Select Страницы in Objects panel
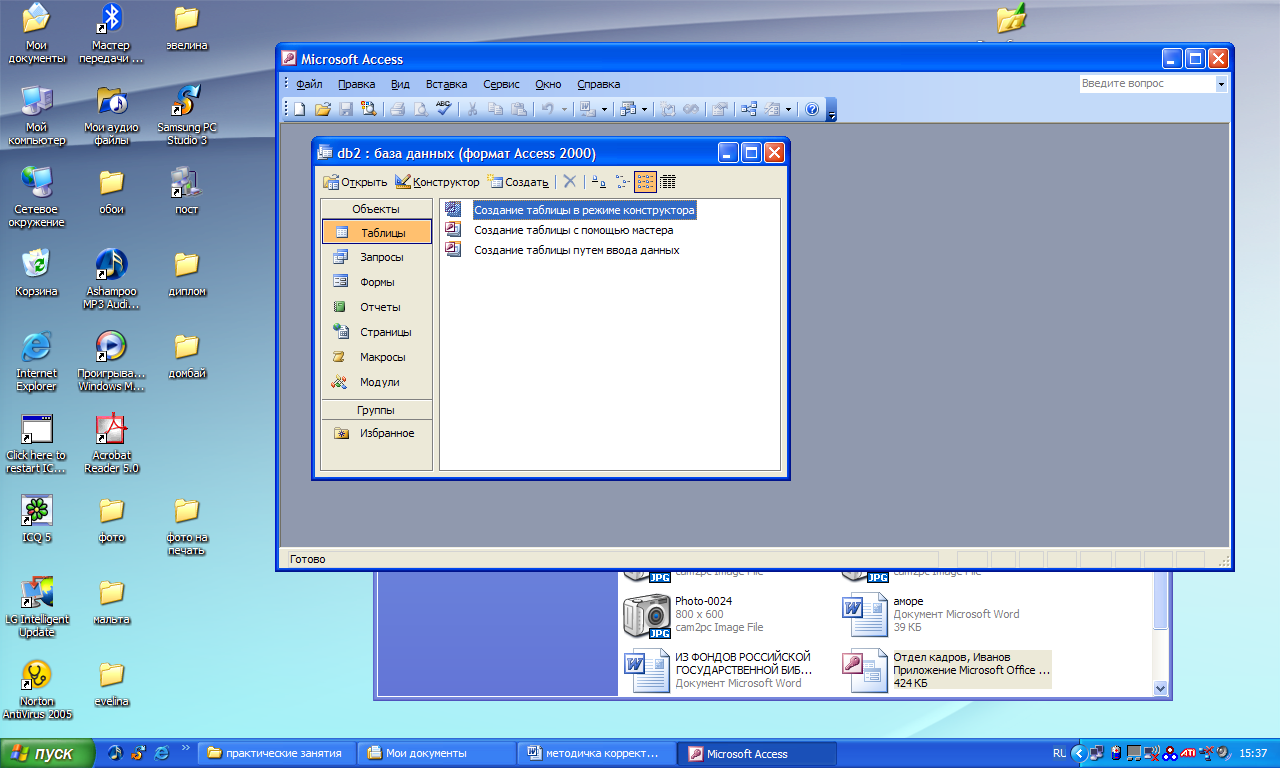This screenshot has height=768, width=1280. pos(377,332)
